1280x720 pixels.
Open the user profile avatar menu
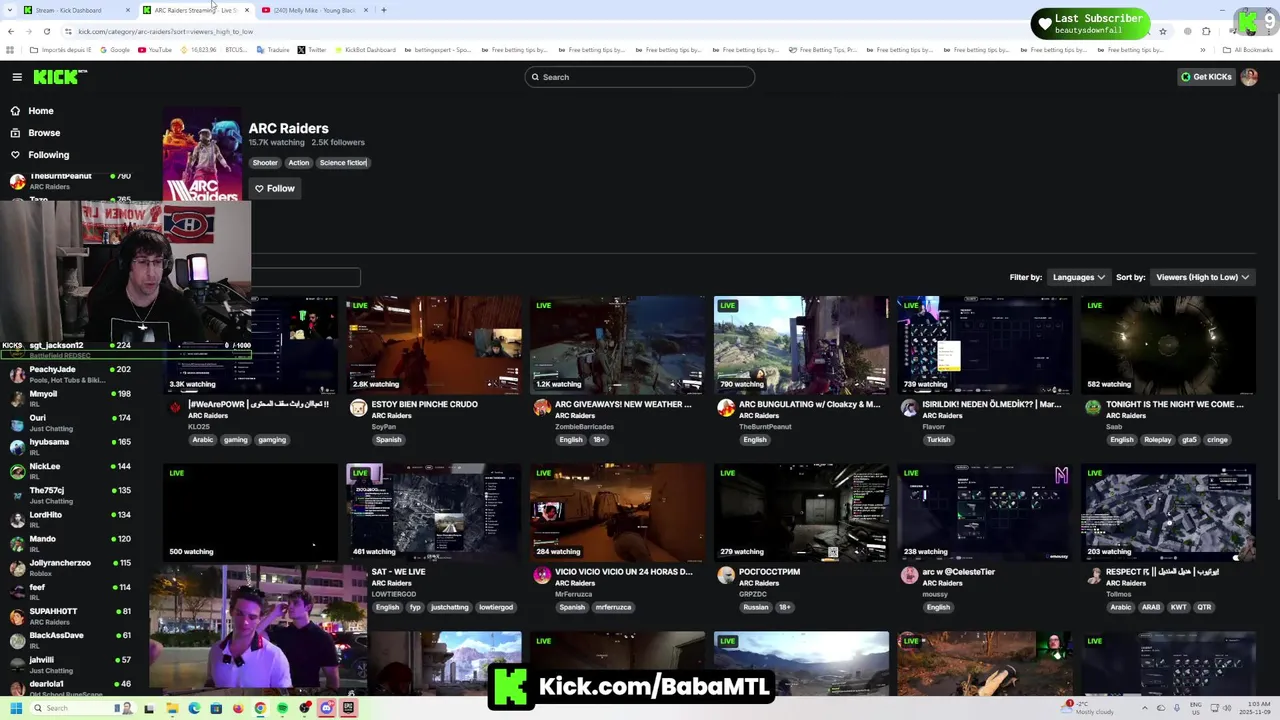pyautogui.click(x=1249, y=77)
